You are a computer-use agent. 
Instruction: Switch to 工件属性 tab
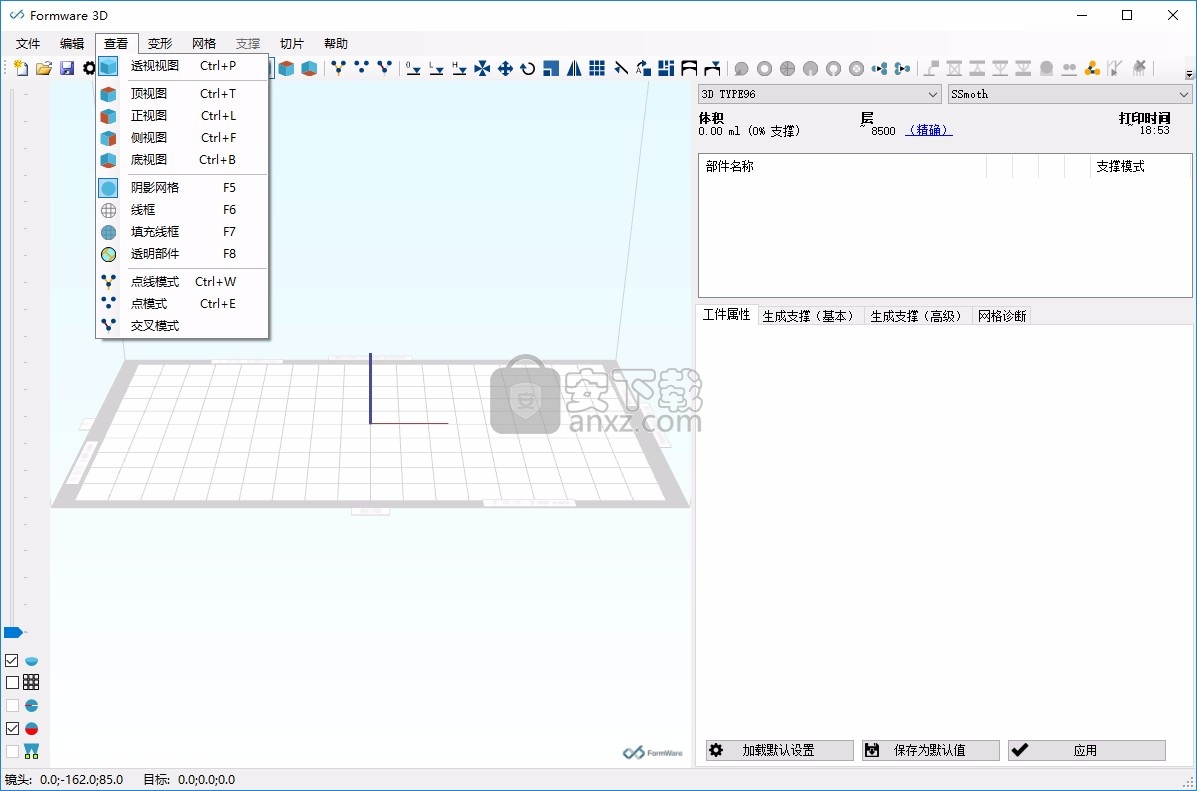(x=727, y=315)
